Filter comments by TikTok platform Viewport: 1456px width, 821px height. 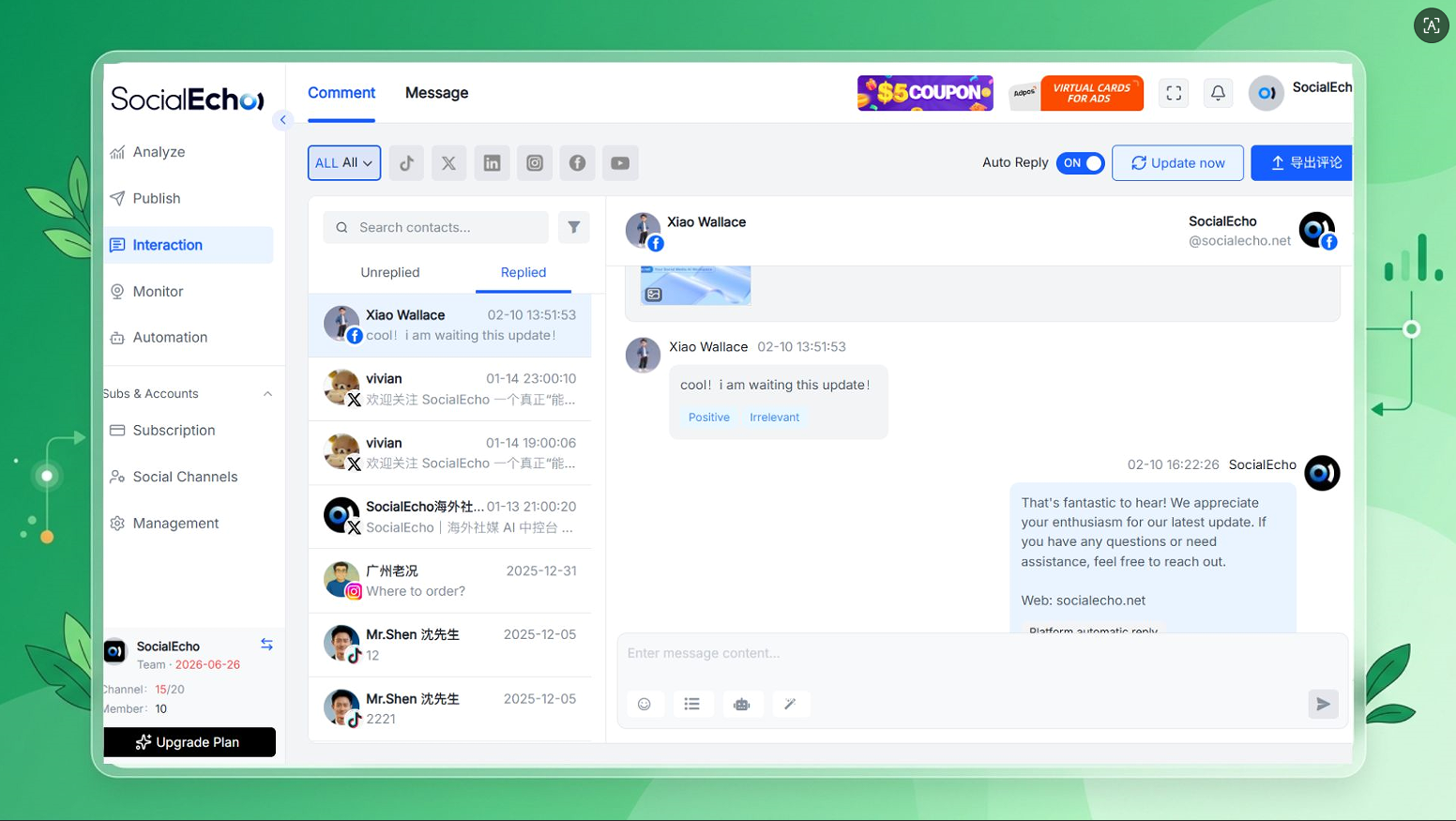click(x=406, y=163)
